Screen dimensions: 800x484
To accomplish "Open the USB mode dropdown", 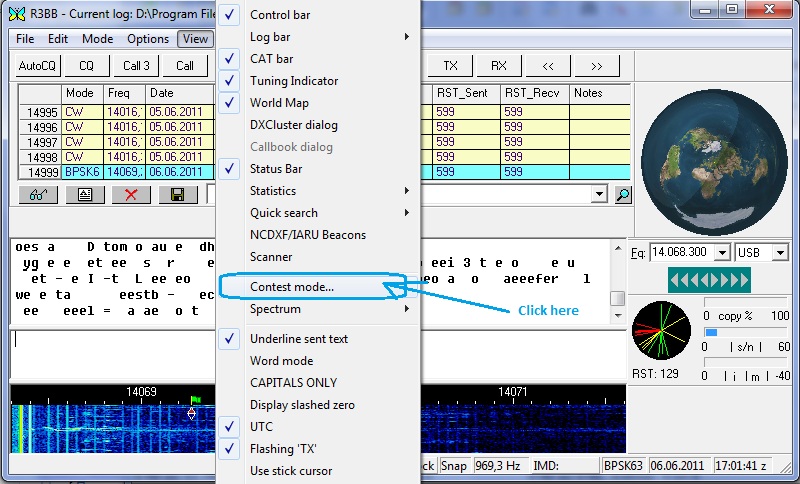I will pyautogui.click(x=781, y=252).
